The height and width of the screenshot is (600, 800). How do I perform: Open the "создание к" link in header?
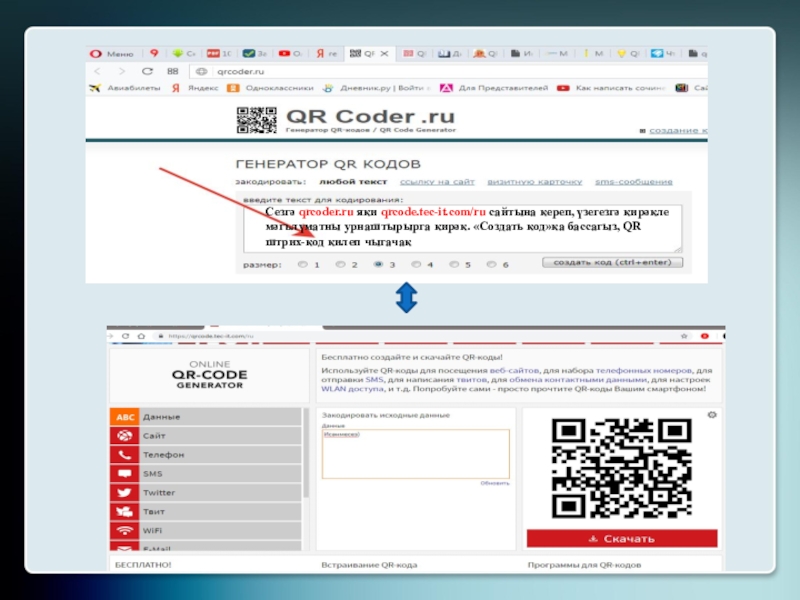678,131
